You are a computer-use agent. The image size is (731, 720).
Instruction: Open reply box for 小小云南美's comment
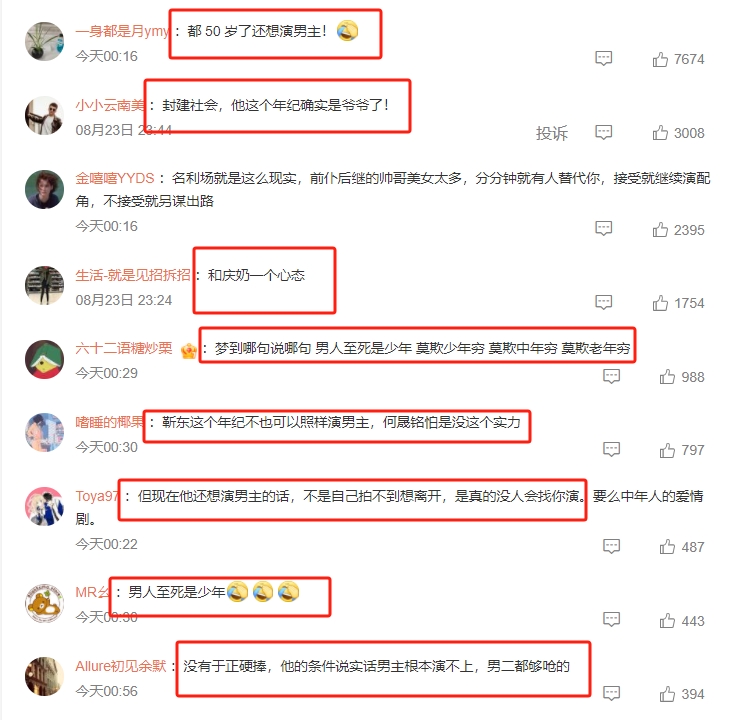point(604,132)
